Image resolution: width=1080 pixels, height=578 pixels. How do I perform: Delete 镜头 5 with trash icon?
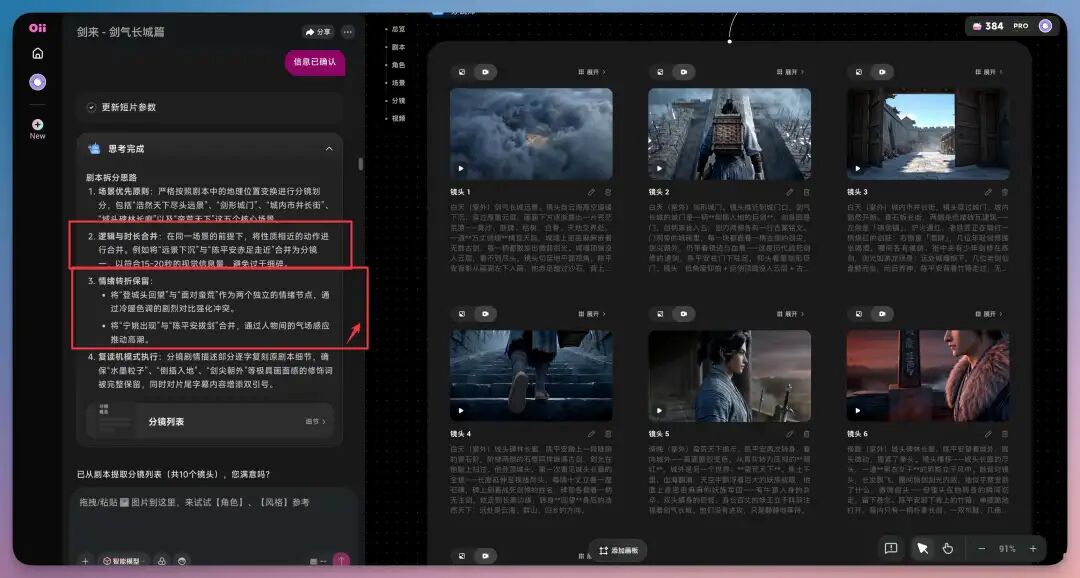806,434
